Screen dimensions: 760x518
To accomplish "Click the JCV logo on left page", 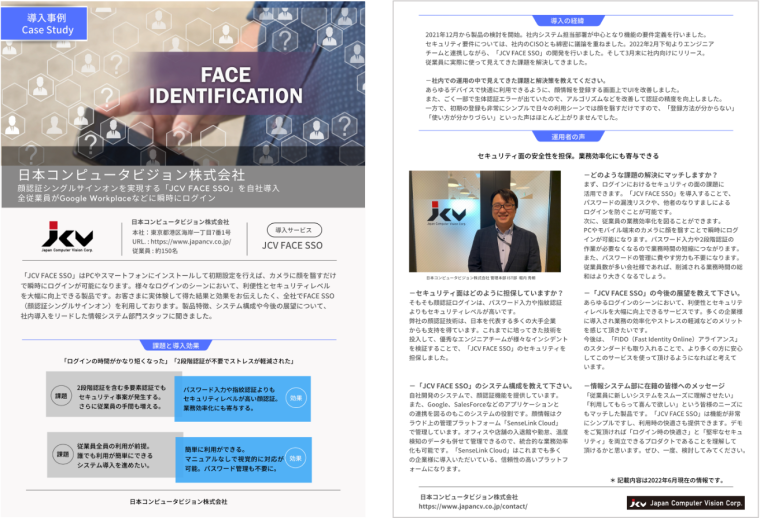I will pos(67,236).
